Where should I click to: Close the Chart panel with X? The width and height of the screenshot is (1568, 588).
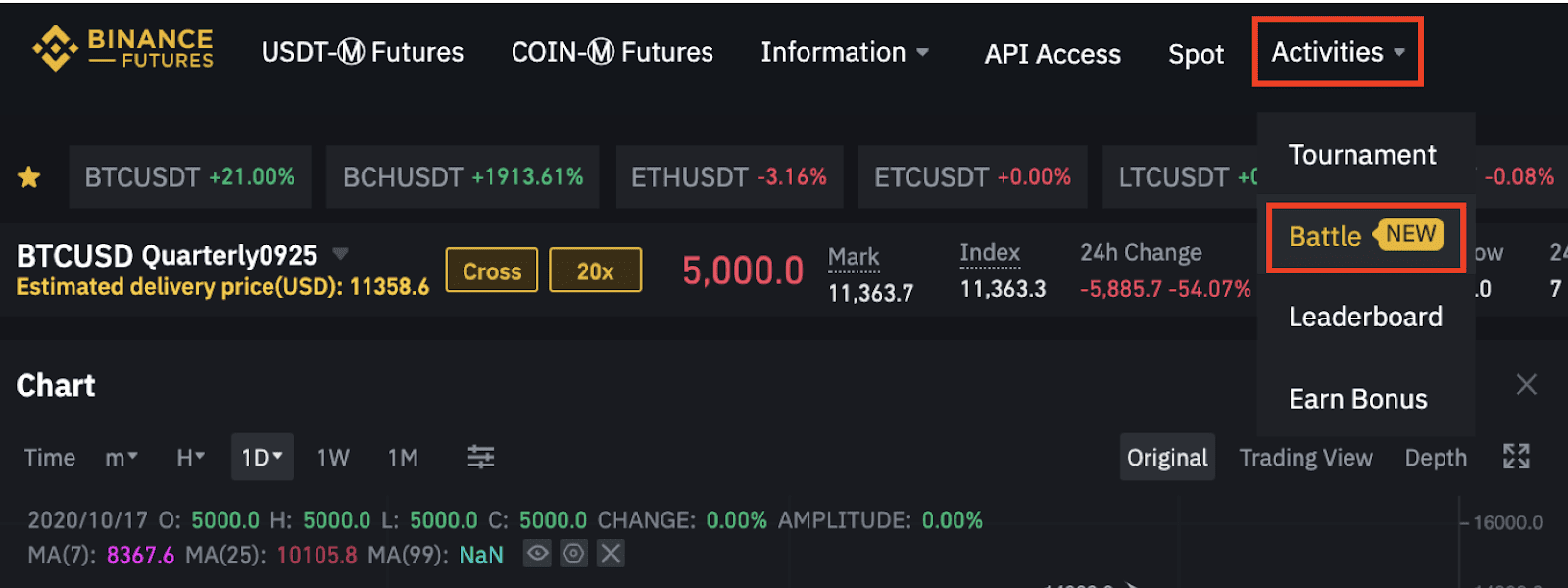pyautogui.click(x=1526, y=384)
